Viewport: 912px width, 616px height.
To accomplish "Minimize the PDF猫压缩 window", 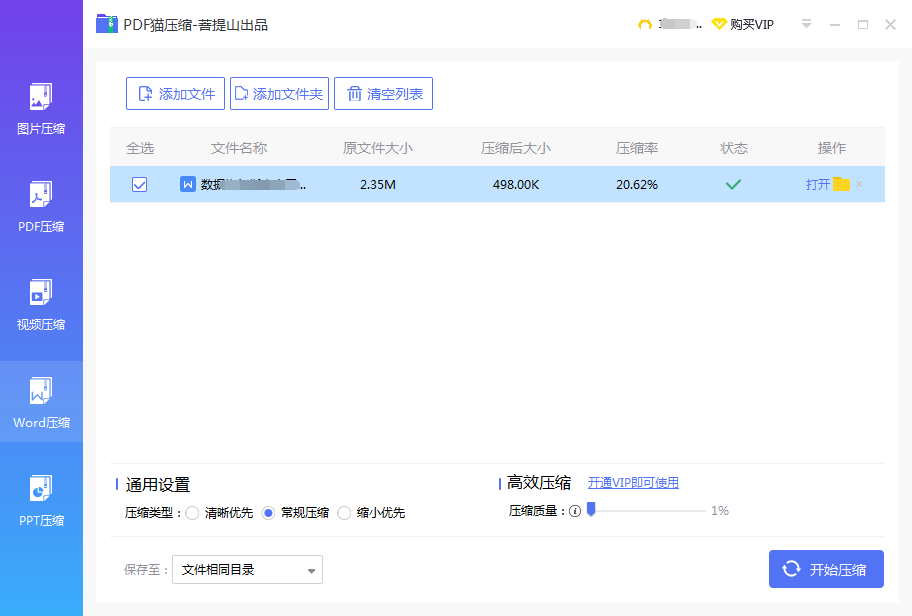I will tap(835, 25).
